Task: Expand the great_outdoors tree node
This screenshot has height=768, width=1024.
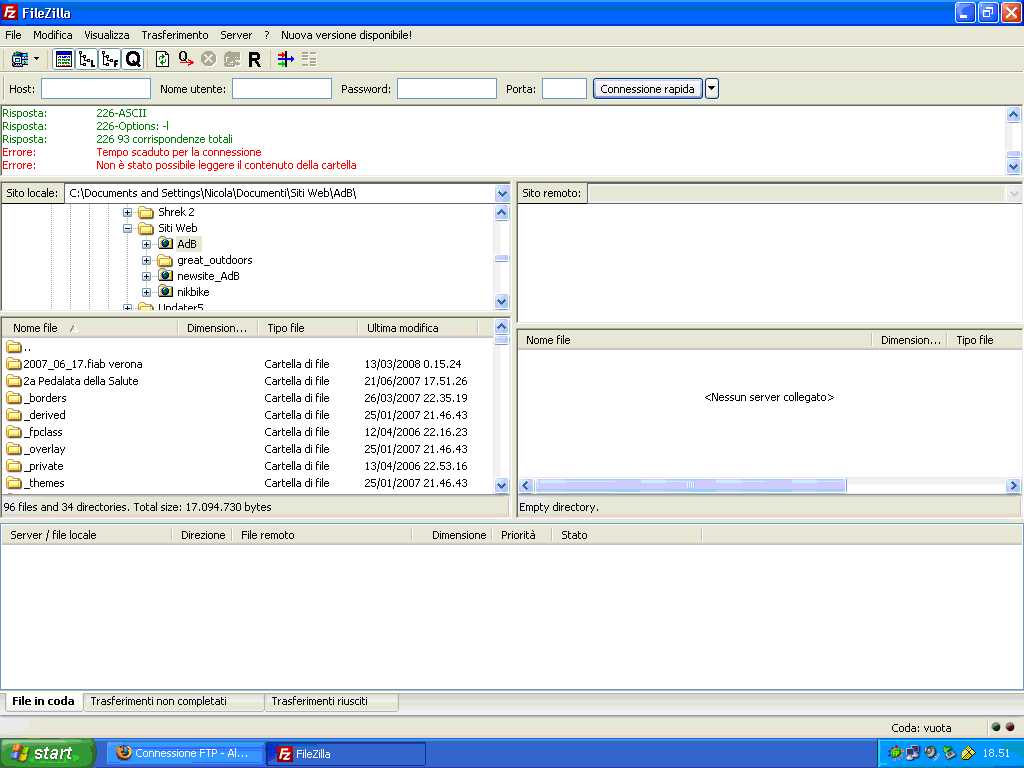Action: [x=146, y=261]
